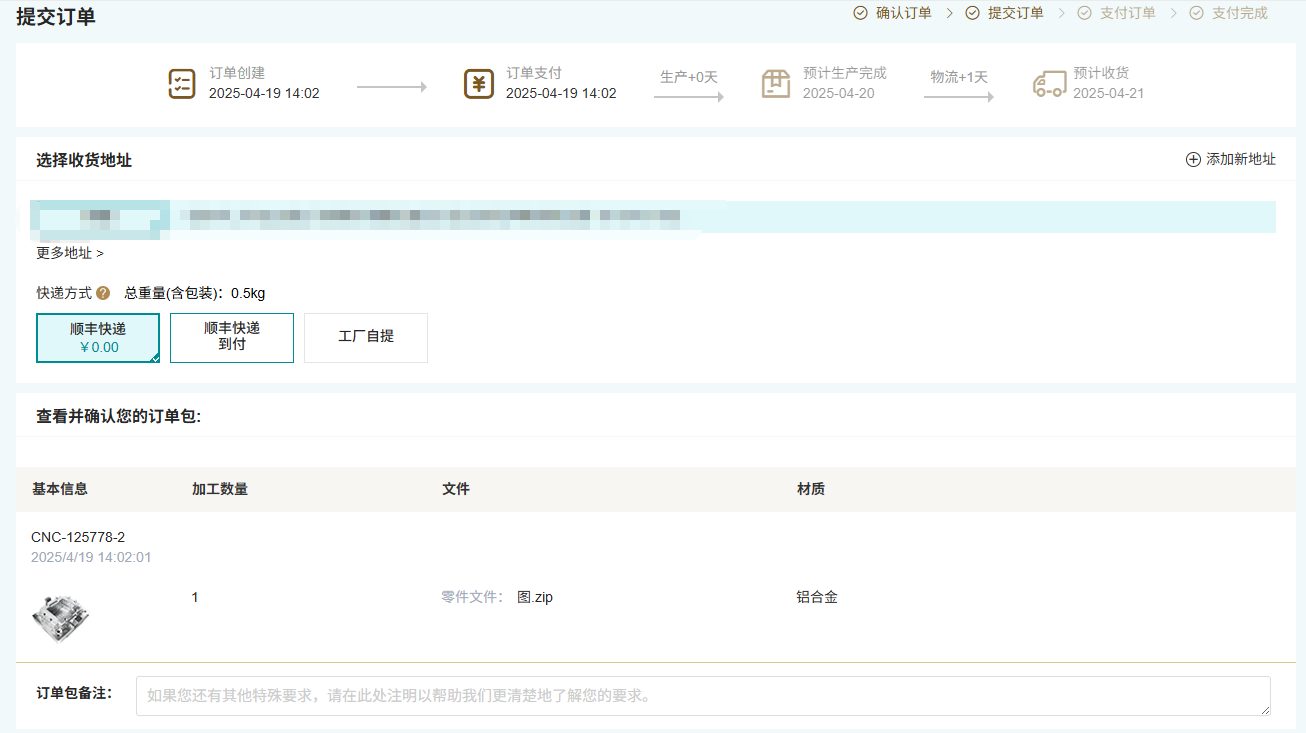This screenshot has width=1306, height=733.
Task: Click the order created checklist icon
Action: tap(182, 84)
